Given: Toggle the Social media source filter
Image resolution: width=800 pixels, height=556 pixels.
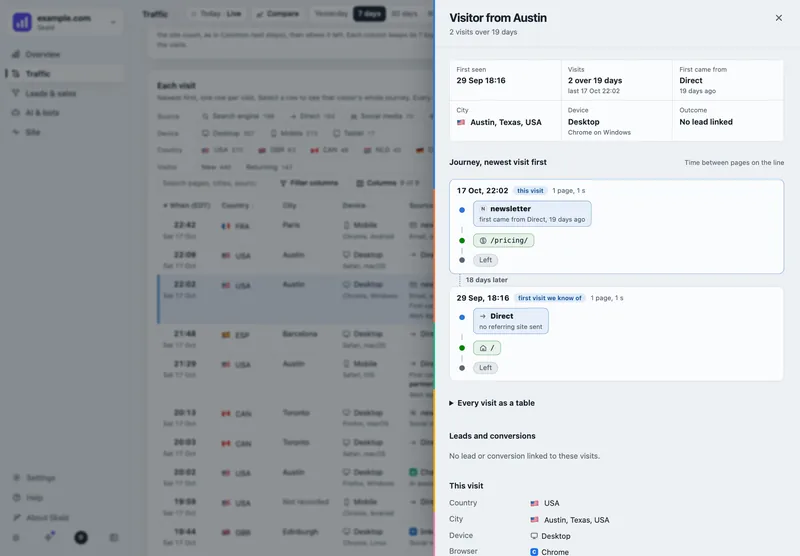Looking at the screenshot, I should (x=382, y=116).
